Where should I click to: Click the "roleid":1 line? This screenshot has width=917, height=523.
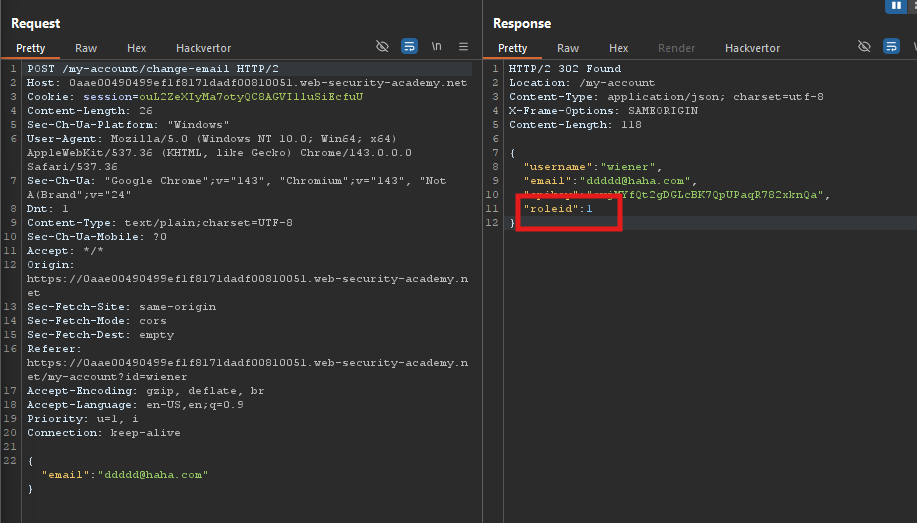pos(558,209)
